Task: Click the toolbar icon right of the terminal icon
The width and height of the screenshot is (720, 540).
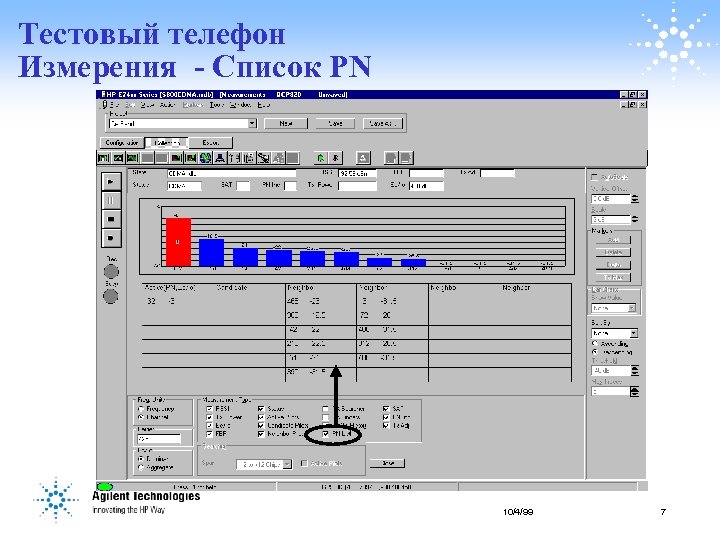Action: 234,158
